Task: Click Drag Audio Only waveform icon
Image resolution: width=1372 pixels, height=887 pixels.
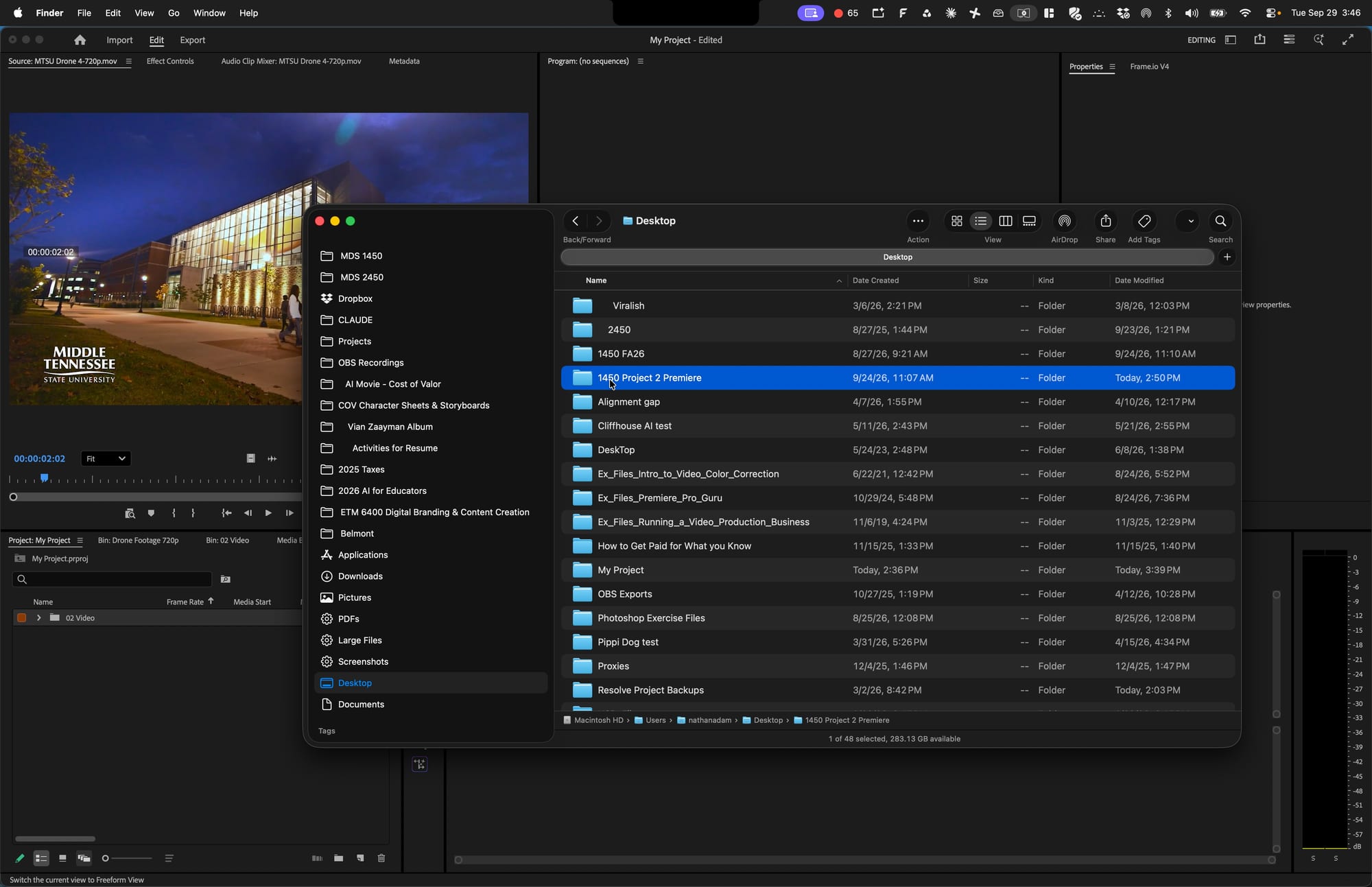Action: point(272,458)
